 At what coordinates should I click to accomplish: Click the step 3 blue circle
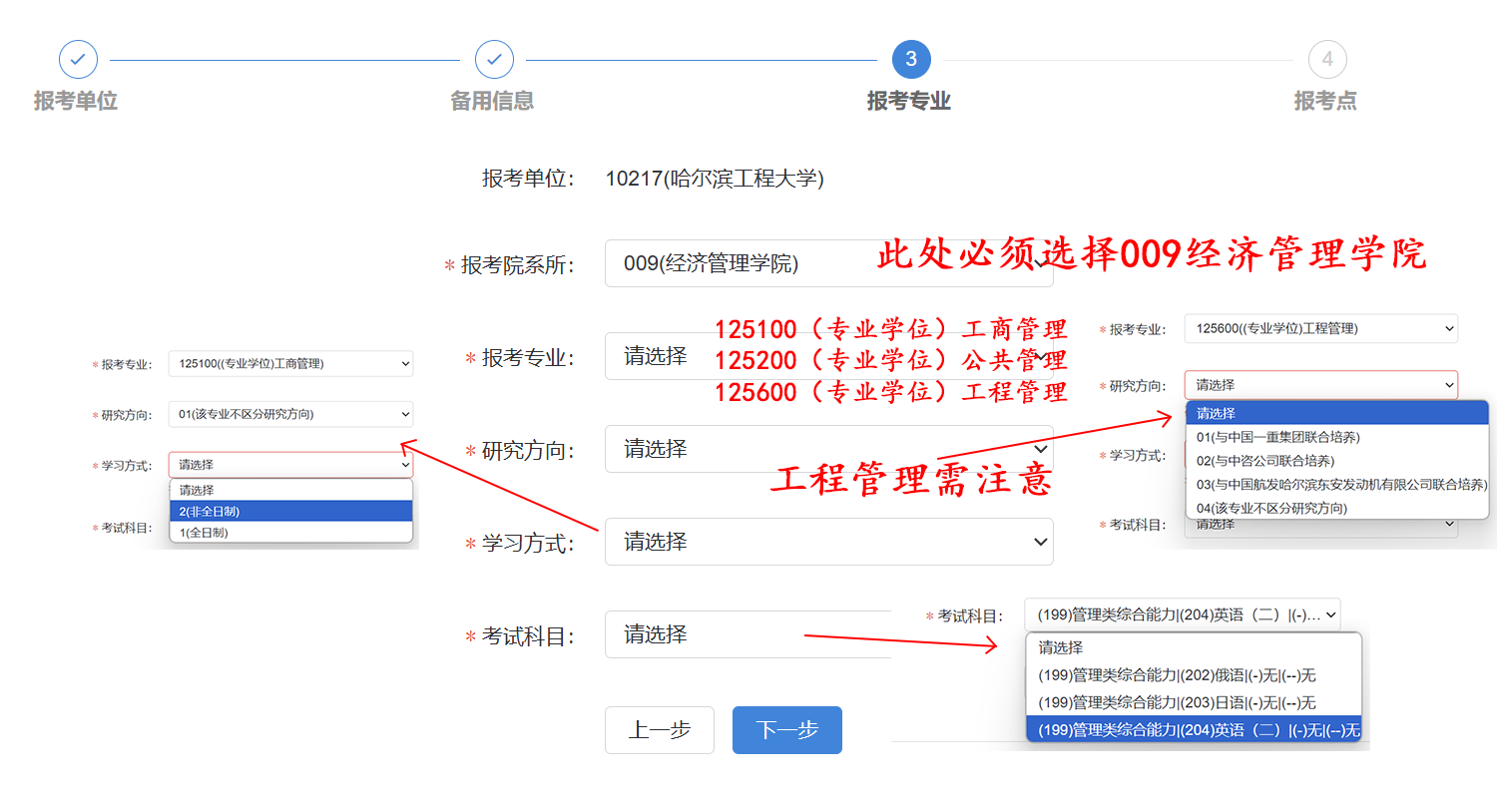click(910, 60)
